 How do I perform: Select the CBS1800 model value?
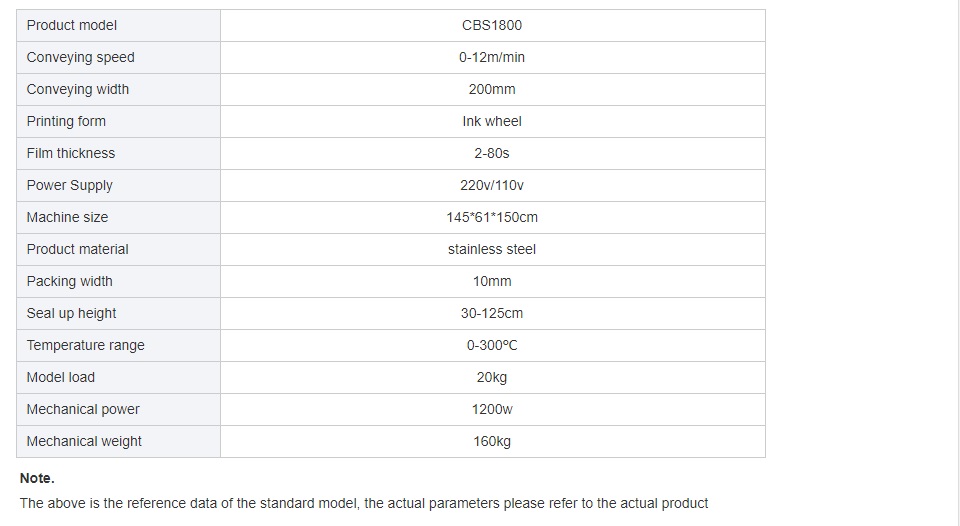[492, 25]
